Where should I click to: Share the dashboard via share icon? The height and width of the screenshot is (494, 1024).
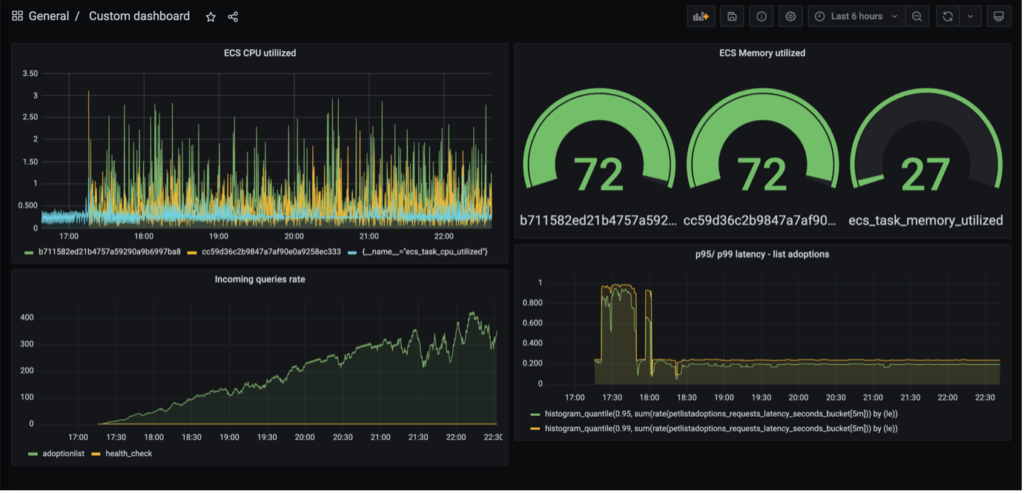(x=232, y=17)
